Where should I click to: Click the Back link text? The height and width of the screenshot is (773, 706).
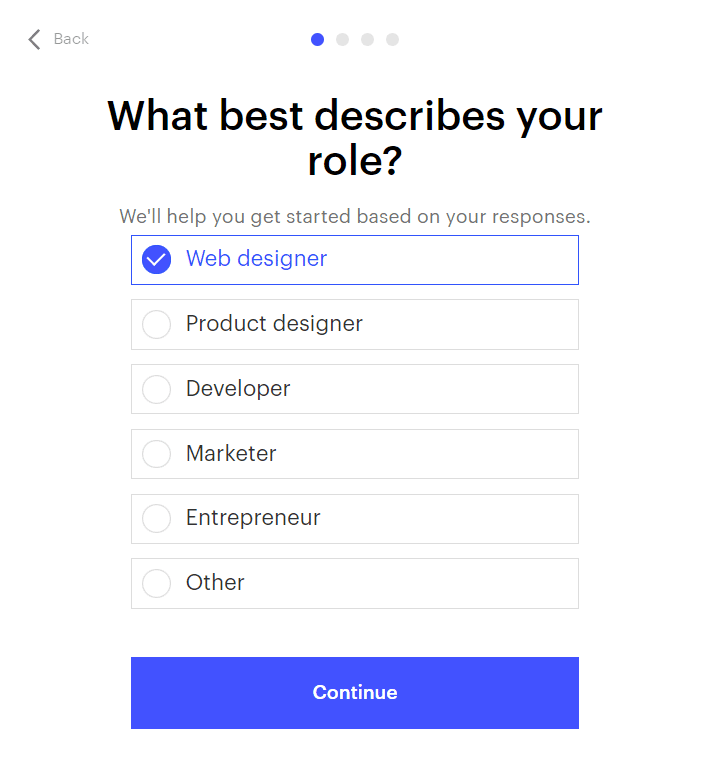(71, 39)
